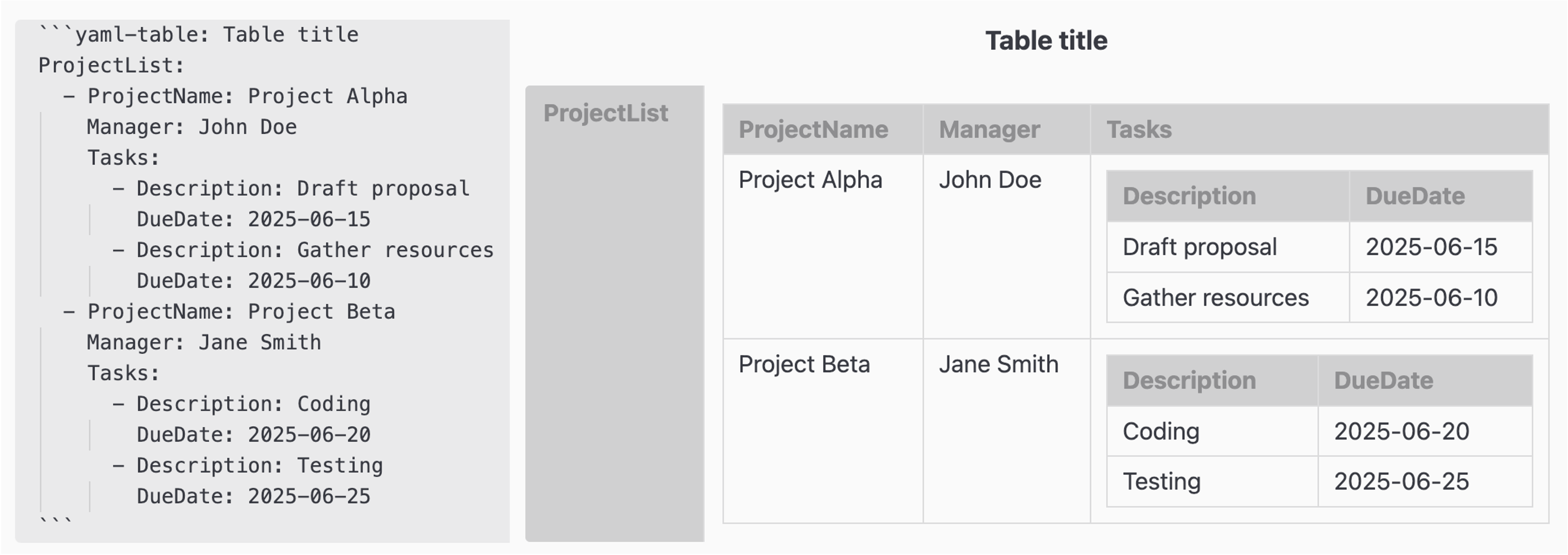
Task: Place cursor on Description: Coding code line
Action: 242,404
